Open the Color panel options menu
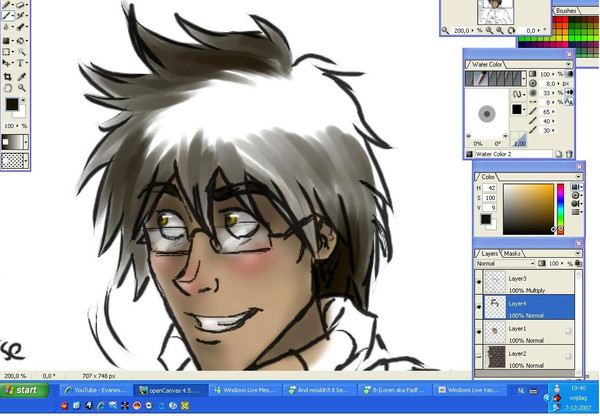Image resolution: width=600 pixels, height=416 pixels. pyautogui.click(x=578, y=176)
